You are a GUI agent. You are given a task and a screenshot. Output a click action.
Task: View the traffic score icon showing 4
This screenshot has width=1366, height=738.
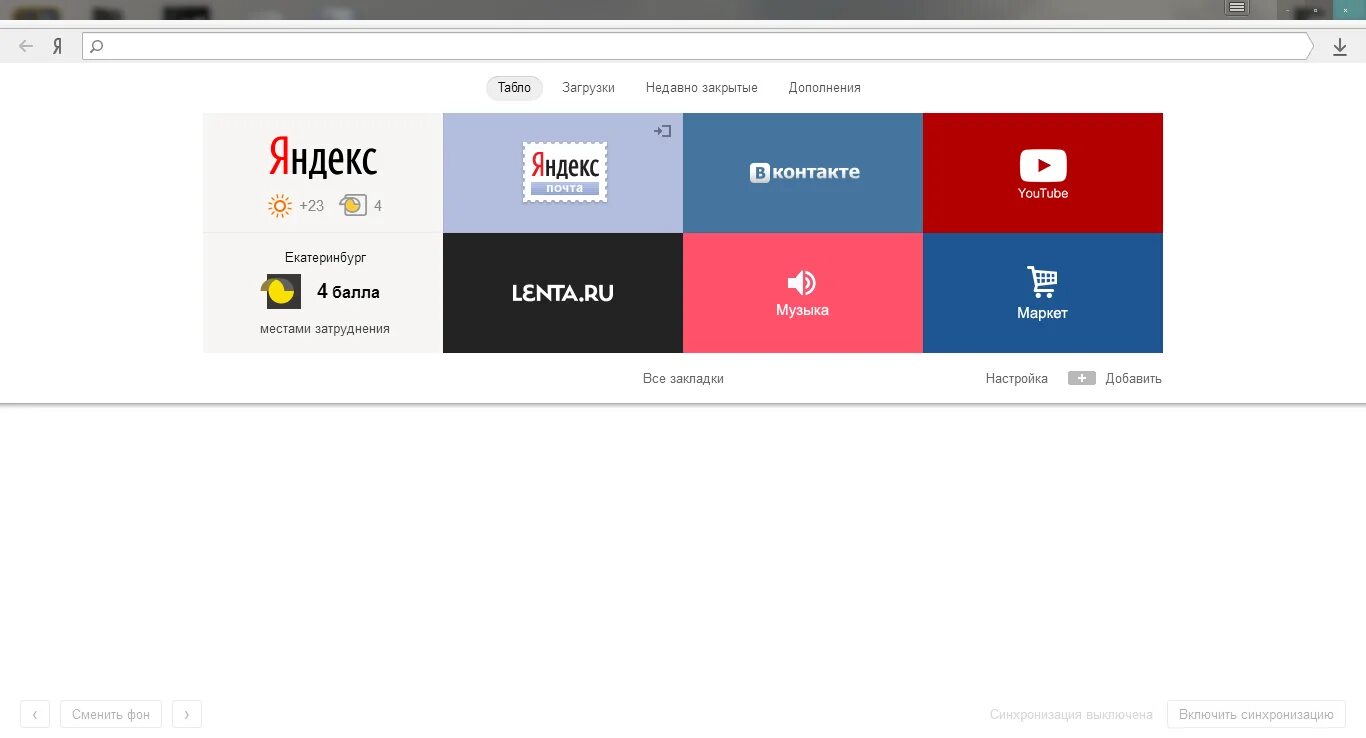(x=353, y=206)
